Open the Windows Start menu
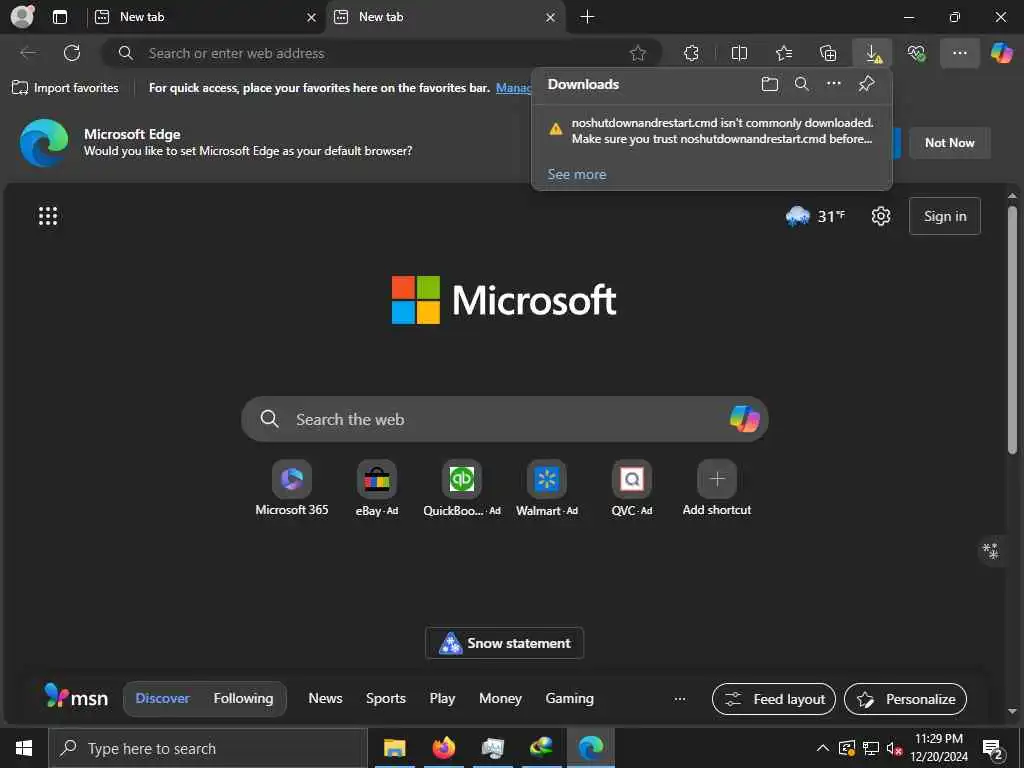Viewport: 1024px width, 768px height. click(x=24, y=748)
